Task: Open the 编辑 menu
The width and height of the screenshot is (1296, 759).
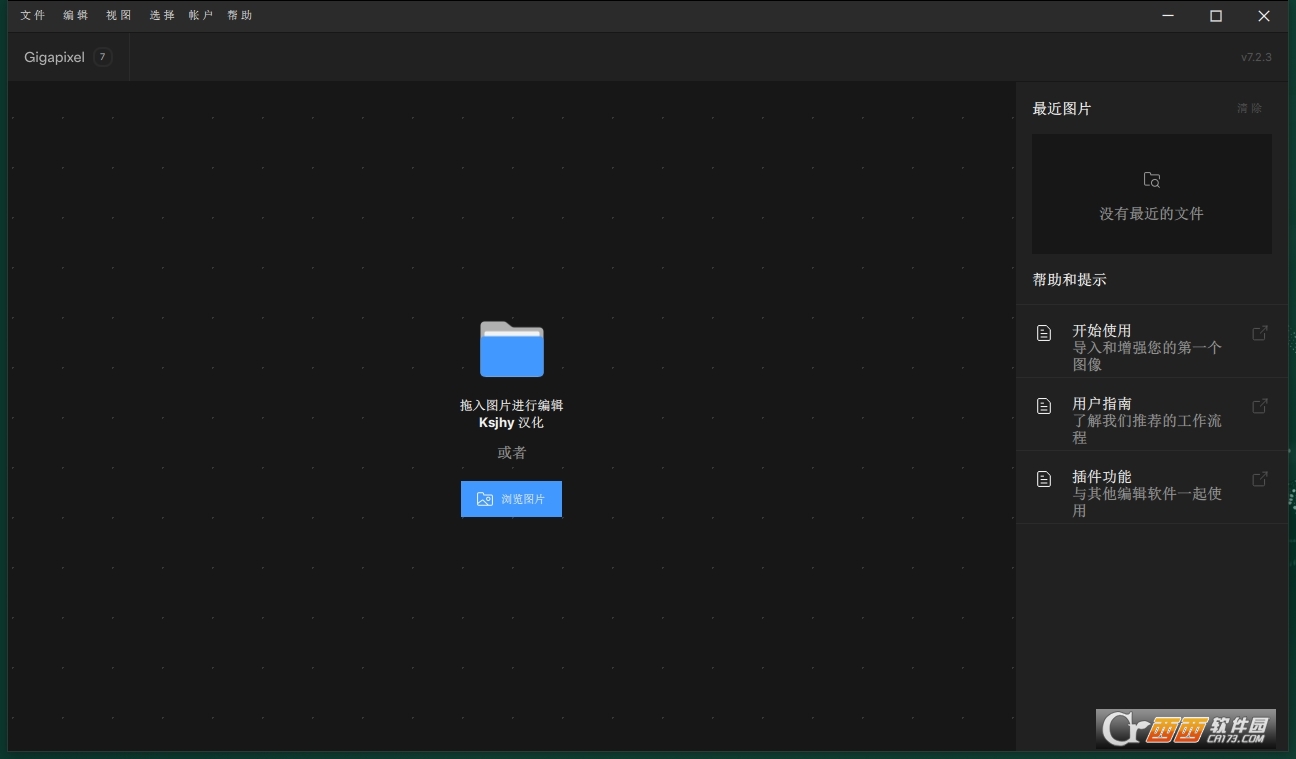Action: (76, 15)
